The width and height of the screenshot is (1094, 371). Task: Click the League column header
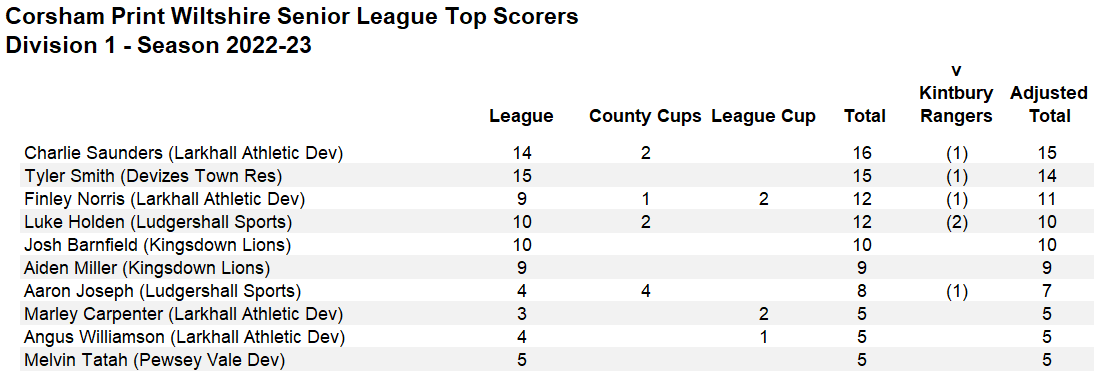tap(521, 116)
